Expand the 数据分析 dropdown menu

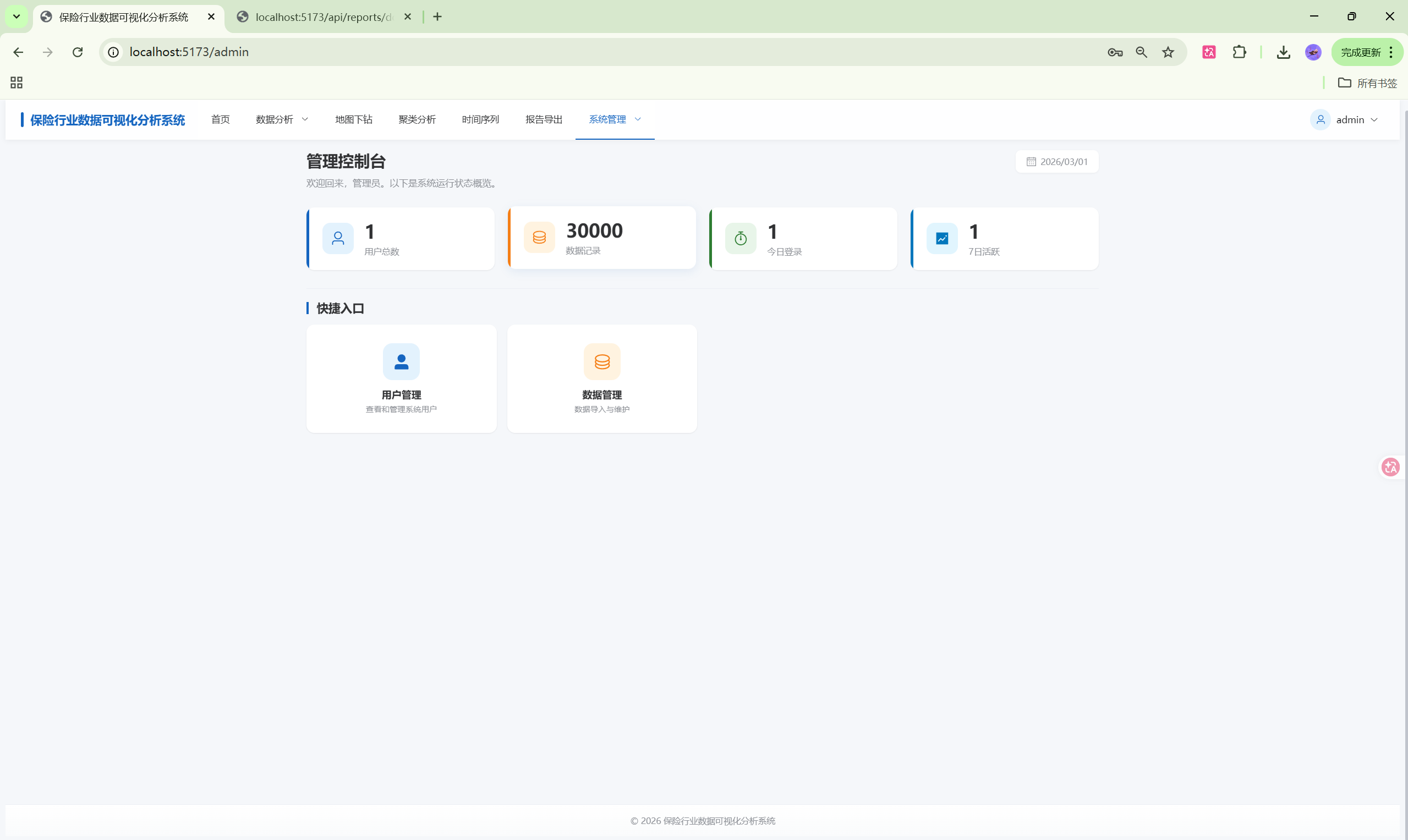[282, 119]
